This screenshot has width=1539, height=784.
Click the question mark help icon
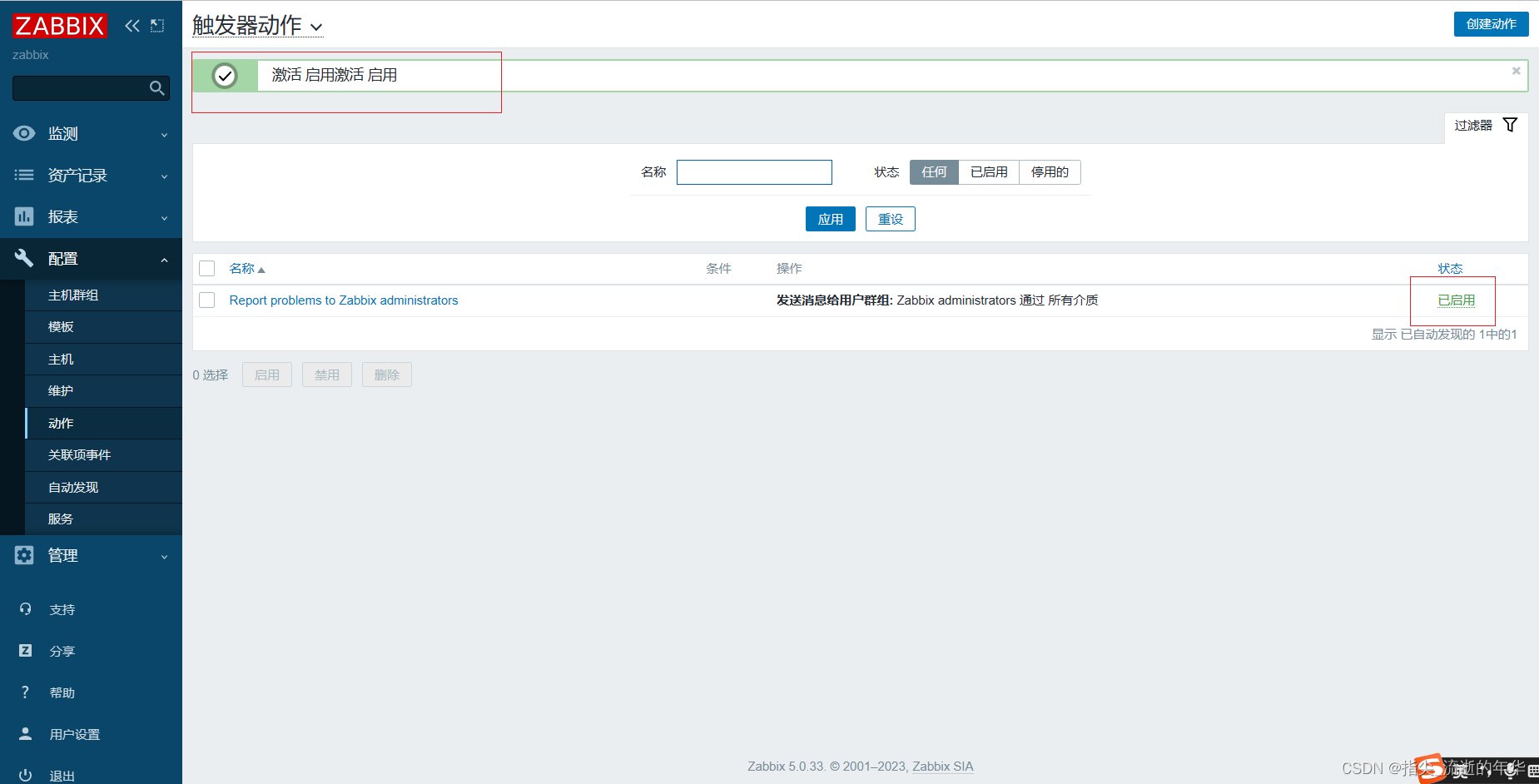pyautogui.click(x=25, y=692)
